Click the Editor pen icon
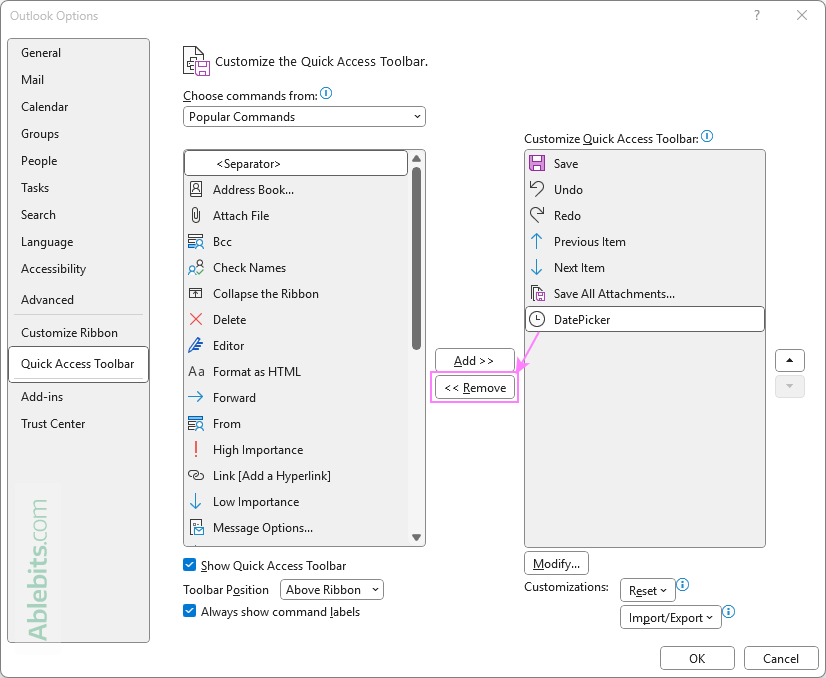Screen dimensions: 826x678 196,345
